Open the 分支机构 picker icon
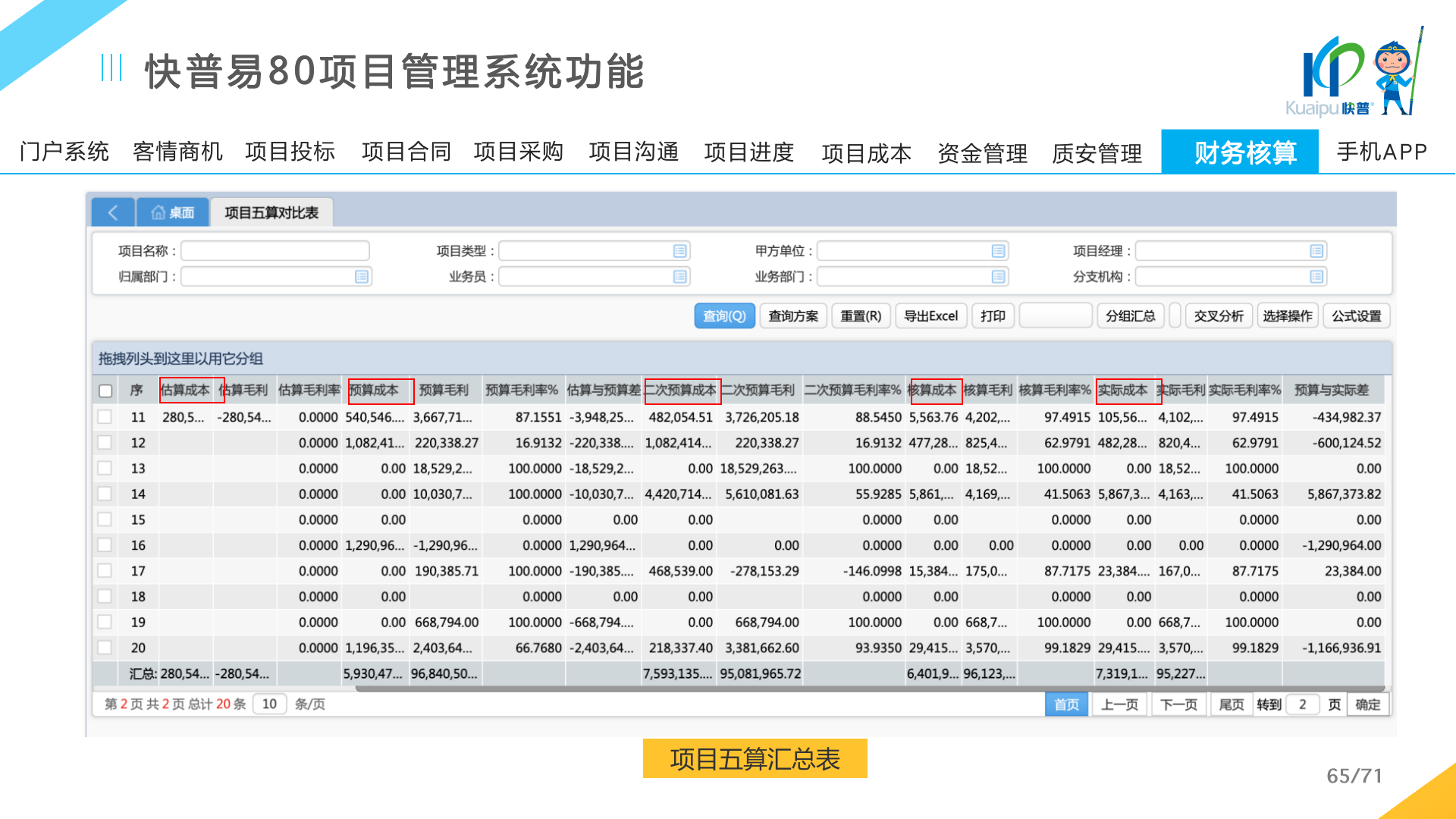 click(x=1316, y=277)
